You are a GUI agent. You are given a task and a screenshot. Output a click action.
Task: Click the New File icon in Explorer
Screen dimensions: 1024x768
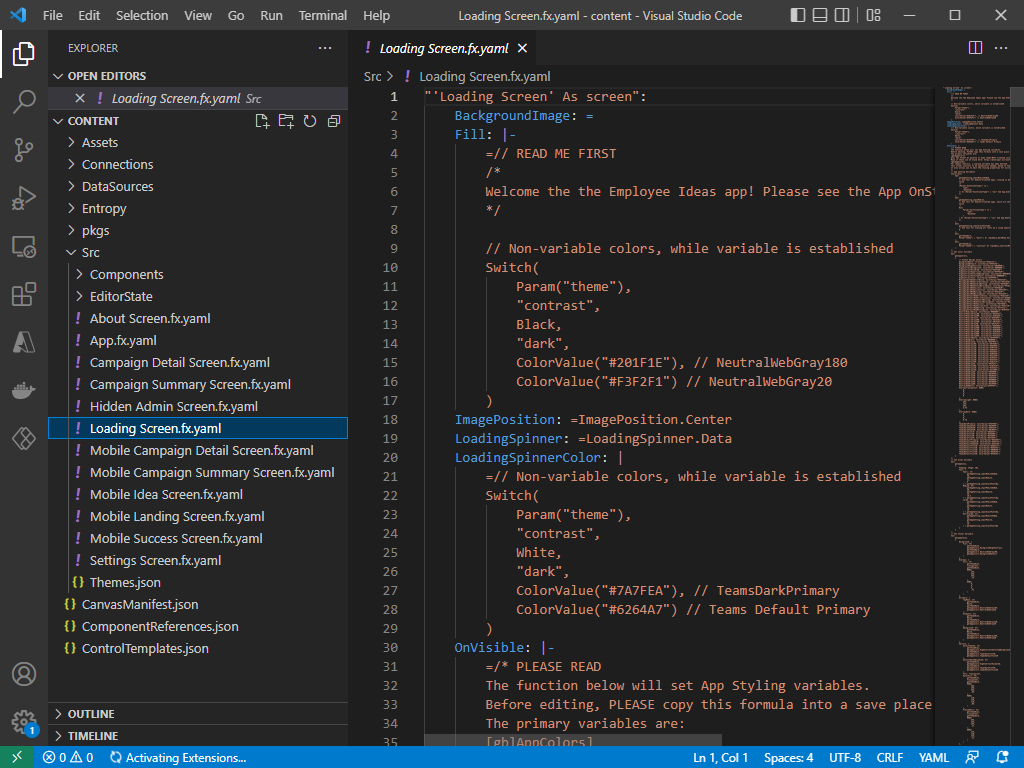262,121
